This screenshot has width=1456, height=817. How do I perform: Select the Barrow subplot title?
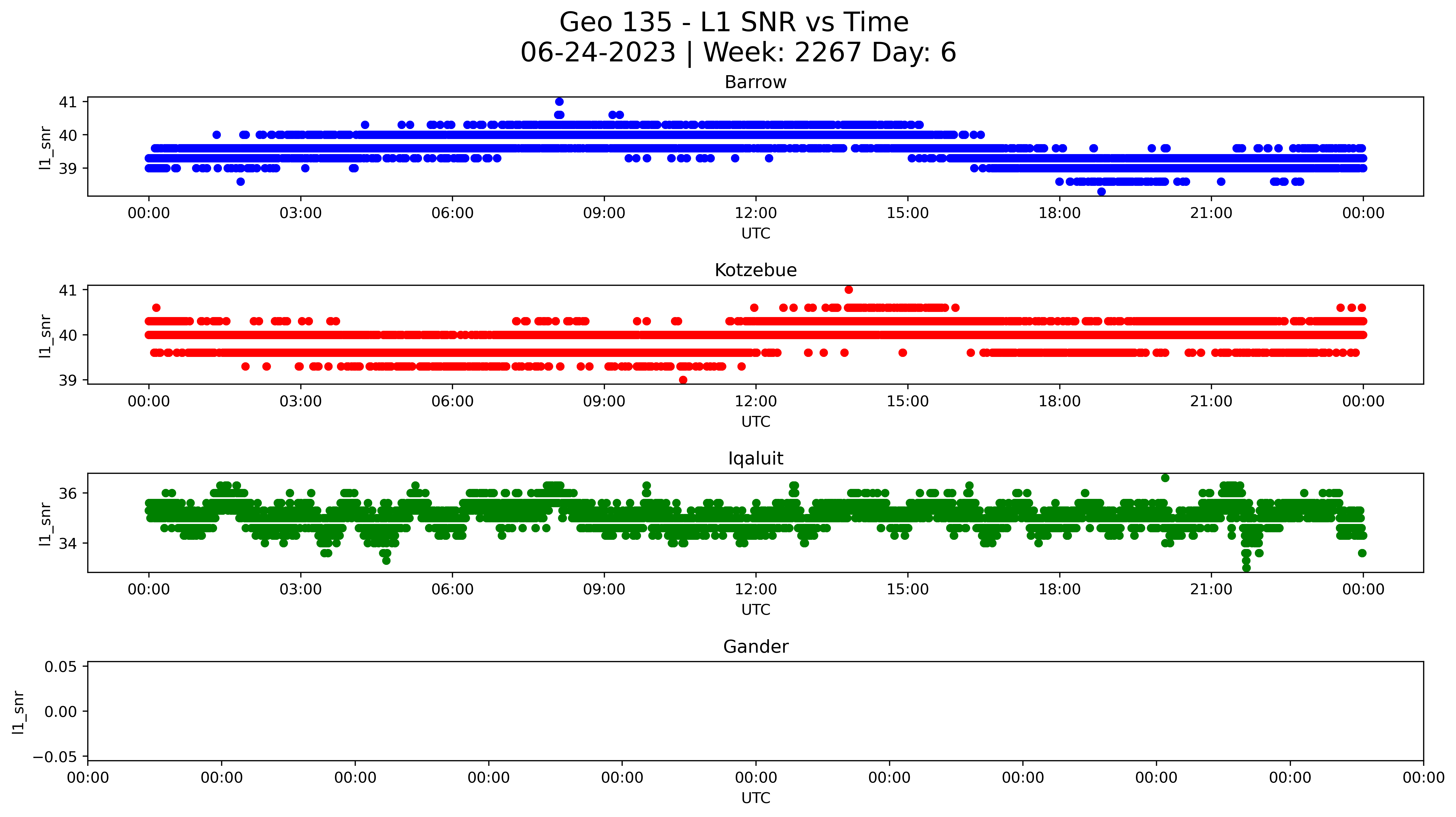click(x=756, y=82)
